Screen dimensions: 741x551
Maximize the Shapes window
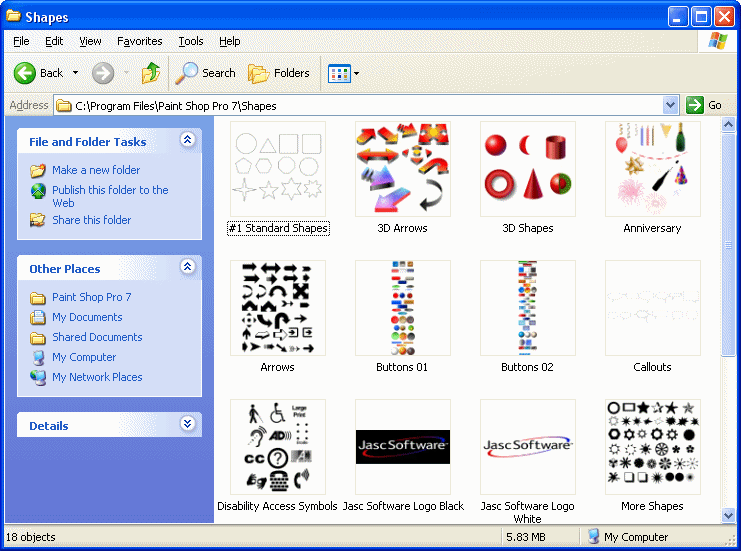[701, 17]
